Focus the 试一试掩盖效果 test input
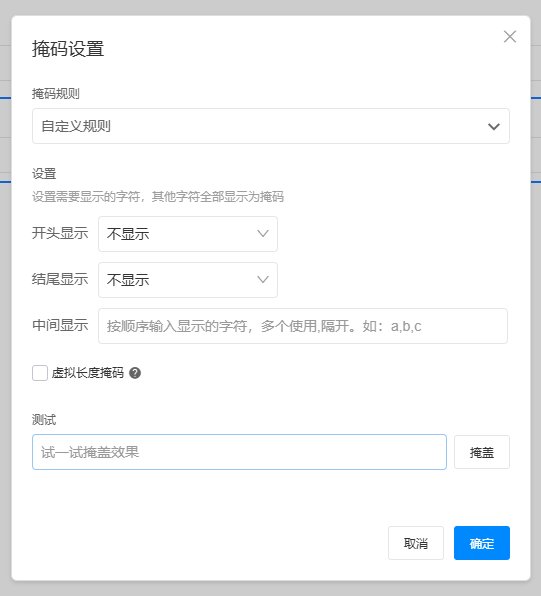This screenshot has height=596, width=541. pyautogui.click(x=239, y=452)
